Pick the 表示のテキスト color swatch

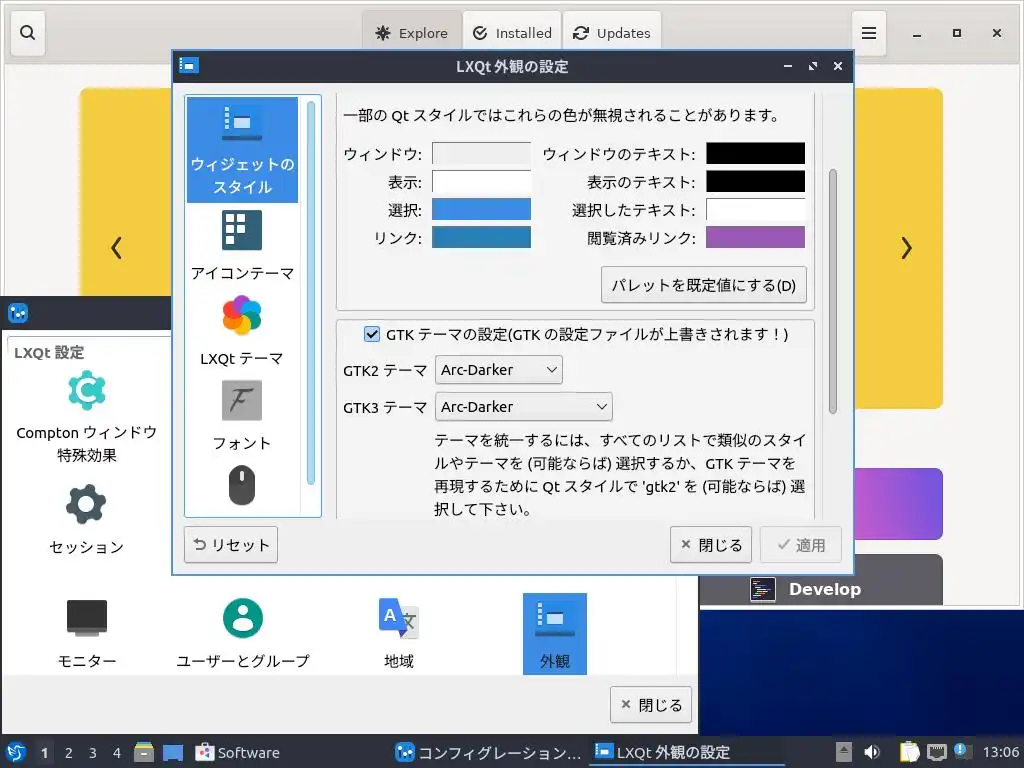(x=756, y=182)
